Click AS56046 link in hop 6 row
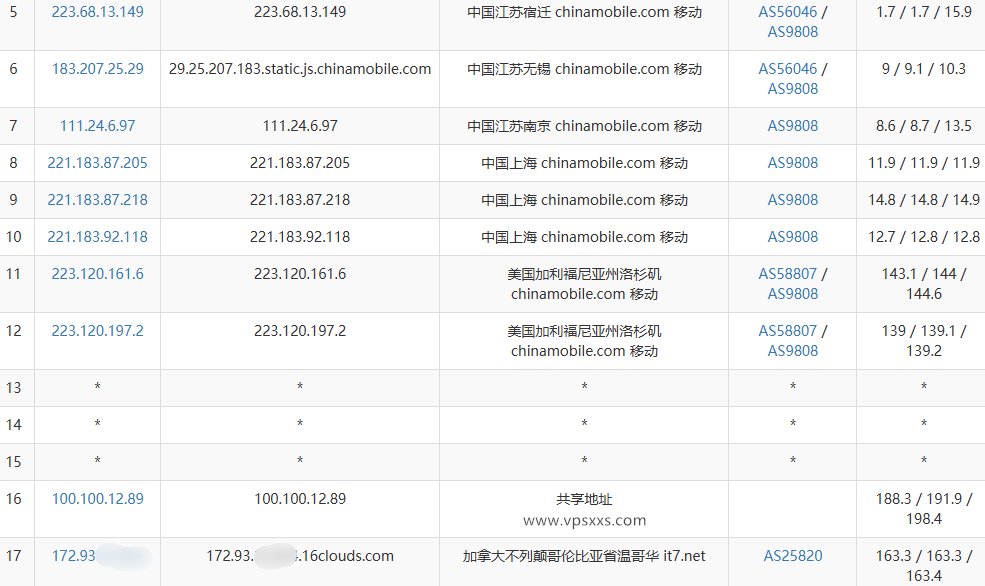 point(788,69)
